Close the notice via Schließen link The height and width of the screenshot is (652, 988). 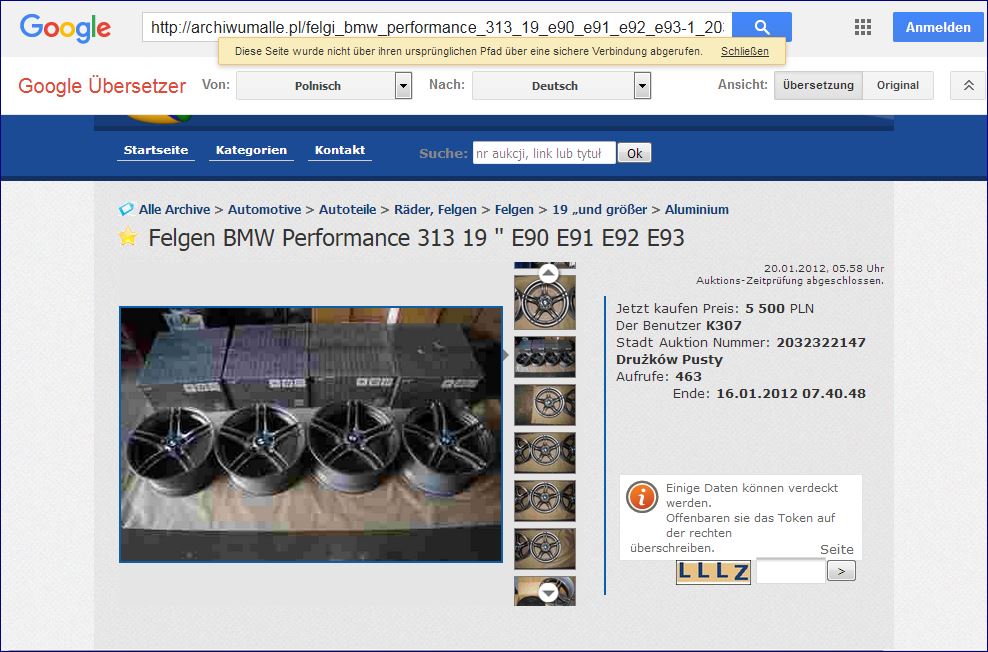pos(745,51)
